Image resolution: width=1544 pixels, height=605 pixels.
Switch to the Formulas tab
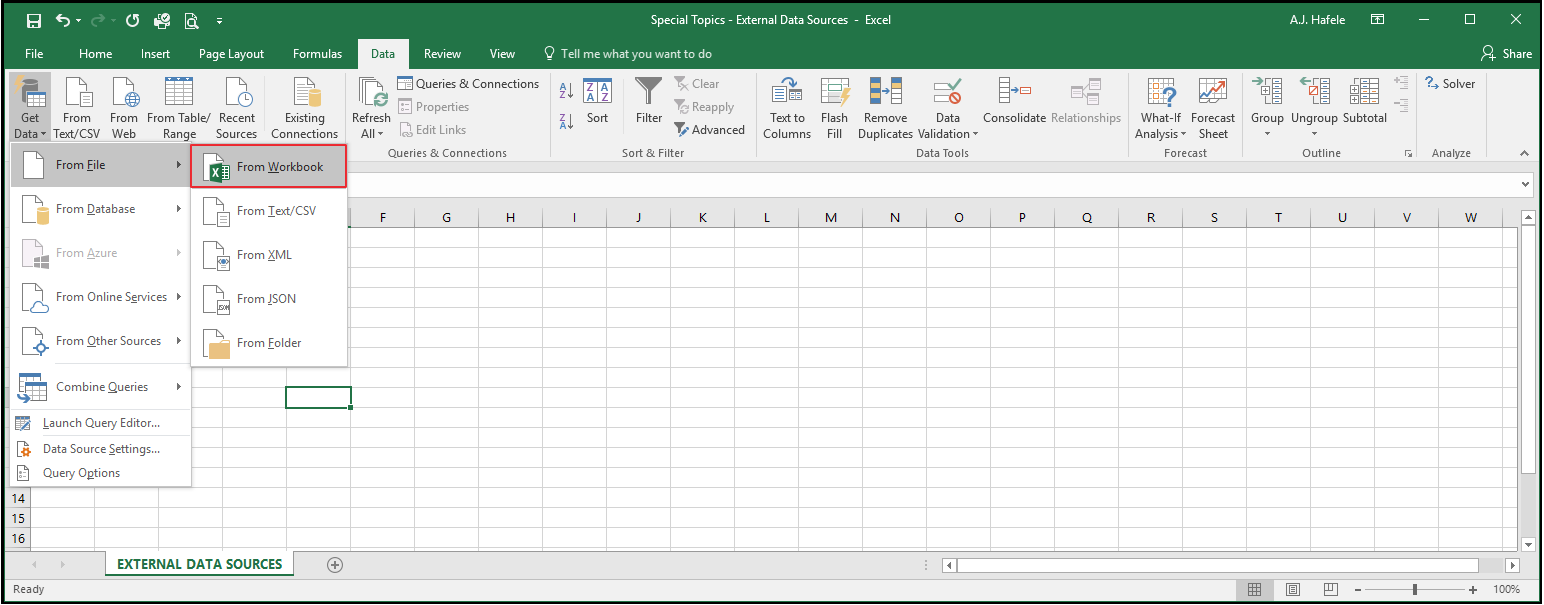[x=317, y=54]
